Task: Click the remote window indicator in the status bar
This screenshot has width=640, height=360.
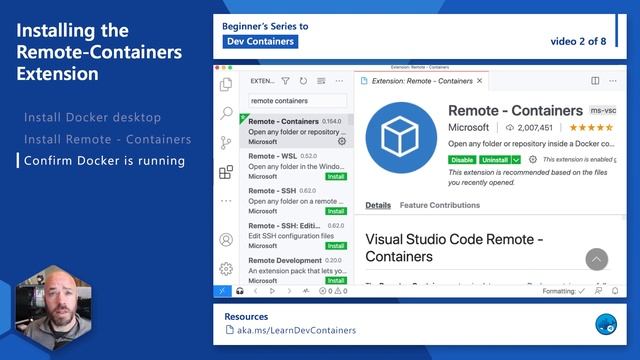Action: click(x=222, y=291)
